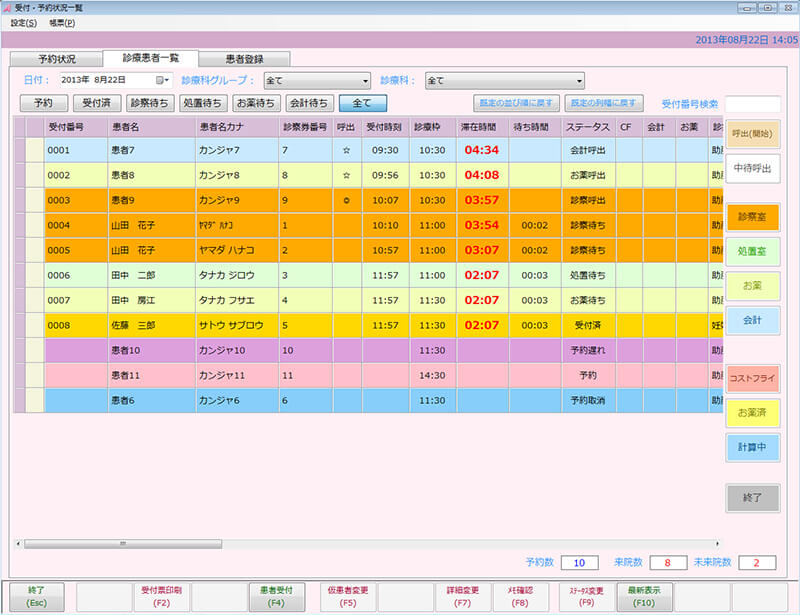Select the yellow お薬 button

click(x=753, y=286)
